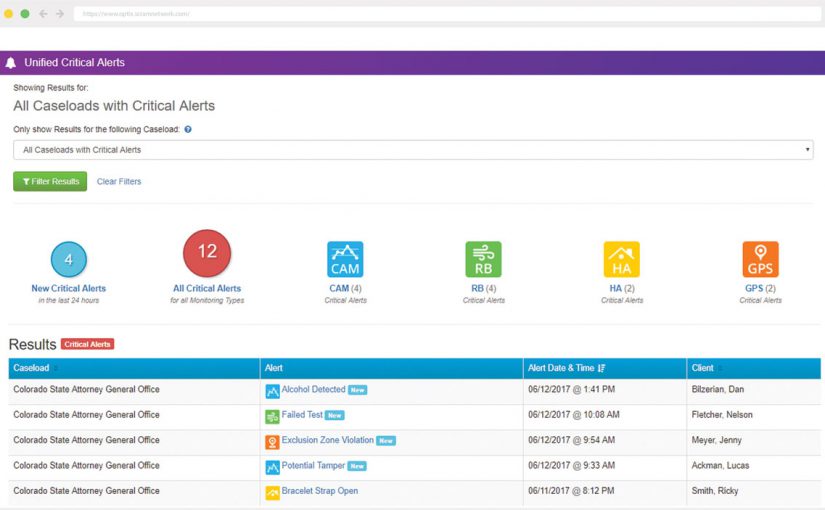The width and height of the screenshot is (825, 510).
Task: Click the date 06/12/2017 @ 9:33 AM
Action: (x=571, y=465)
